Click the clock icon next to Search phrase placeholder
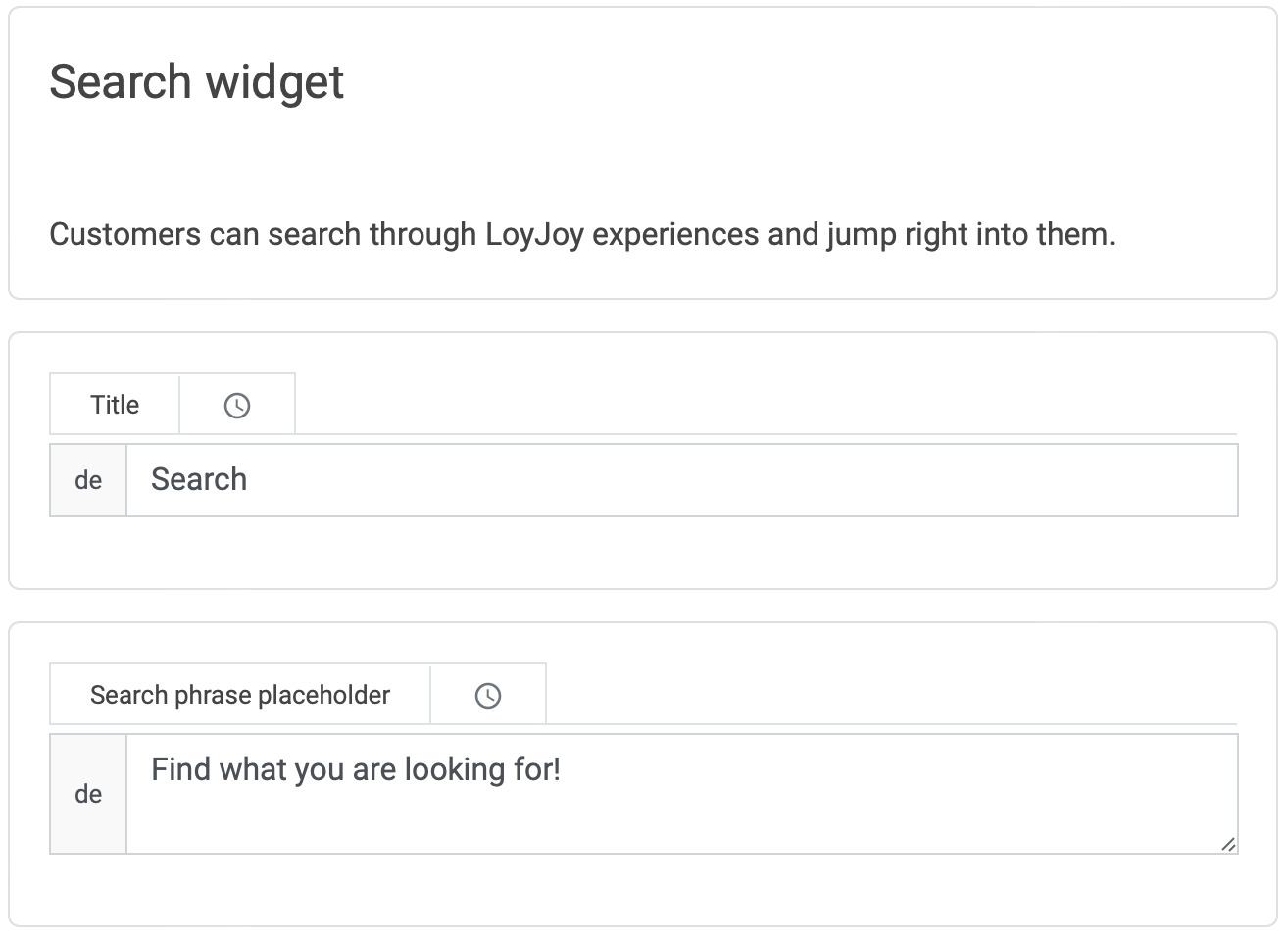 (487, 694)
